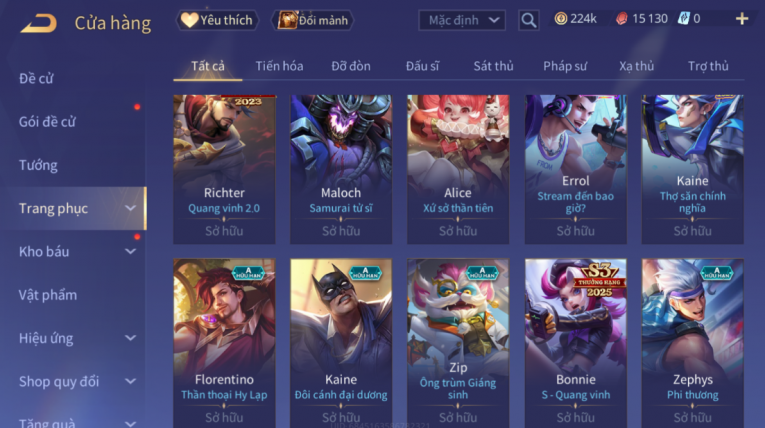Select the Pháp sư tab

(x=565, y=66)
